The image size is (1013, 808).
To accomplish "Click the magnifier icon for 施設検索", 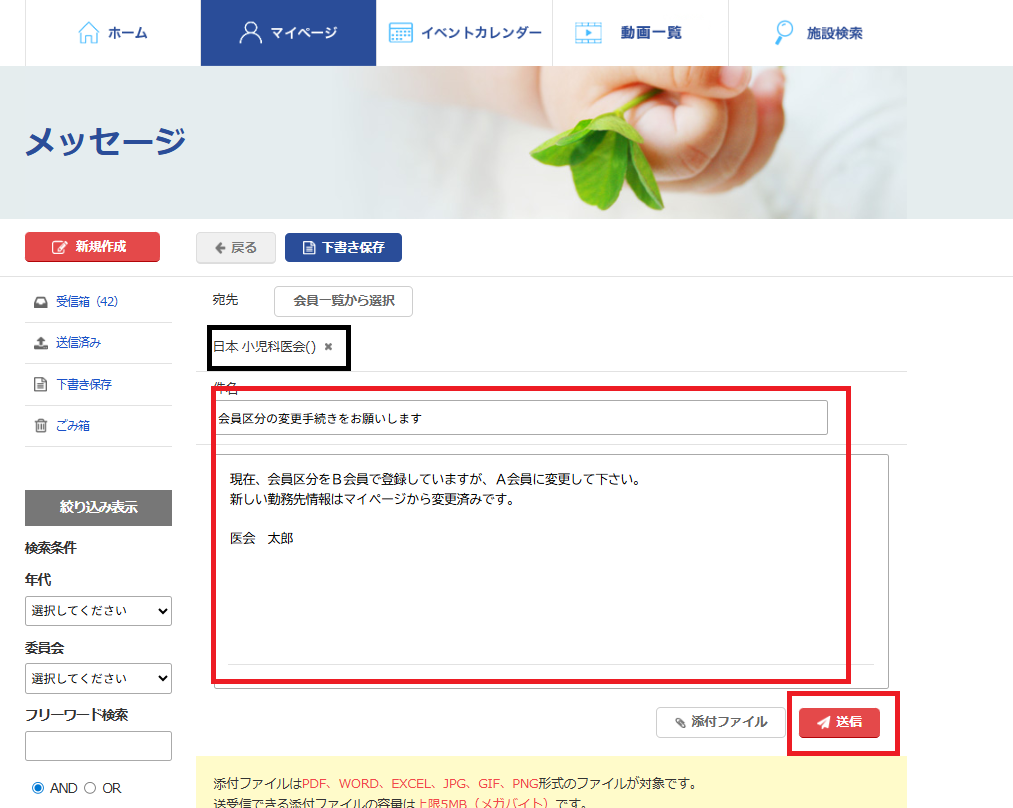I will [785, 33].
